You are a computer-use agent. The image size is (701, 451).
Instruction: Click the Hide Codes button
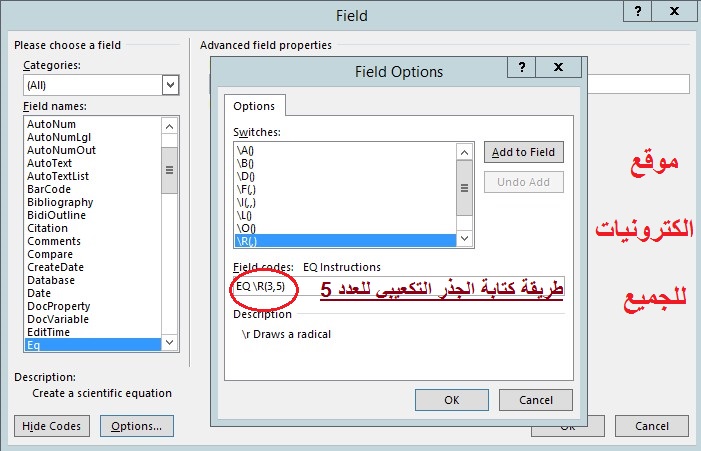52,426
